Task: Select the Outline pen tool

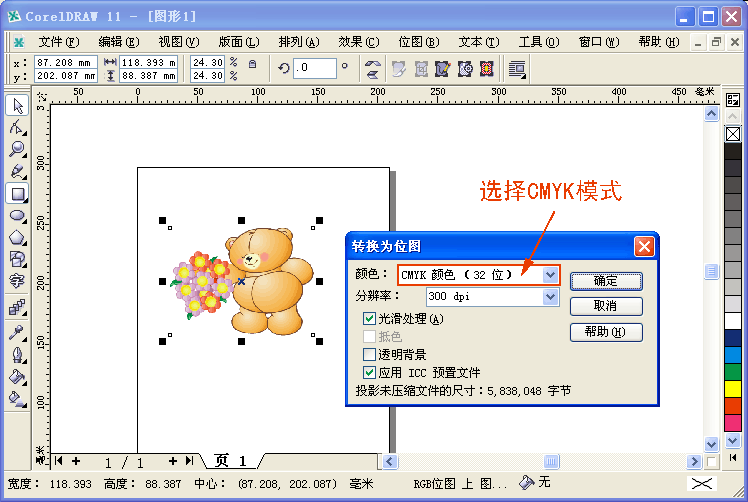Action: [x=17, y=355]
